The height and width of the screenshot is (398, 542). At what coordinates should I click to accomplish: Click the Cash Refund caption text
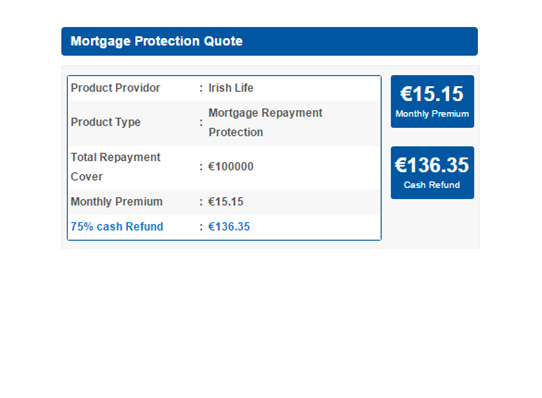tap(432, 185)
